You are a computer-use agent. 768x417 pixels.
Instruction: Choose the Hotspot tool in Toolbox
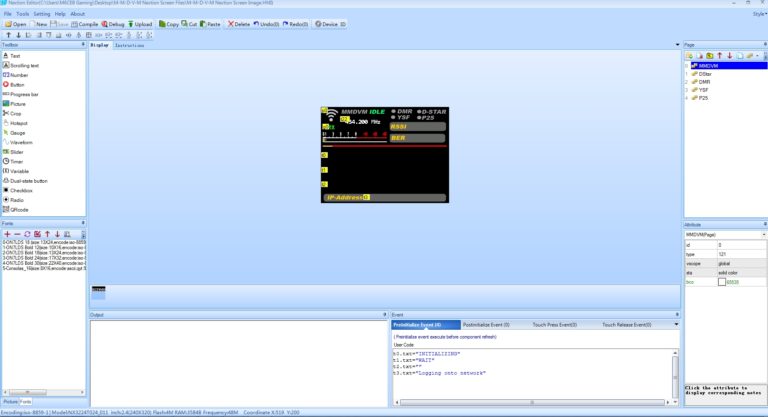click(x=18, y=122)
